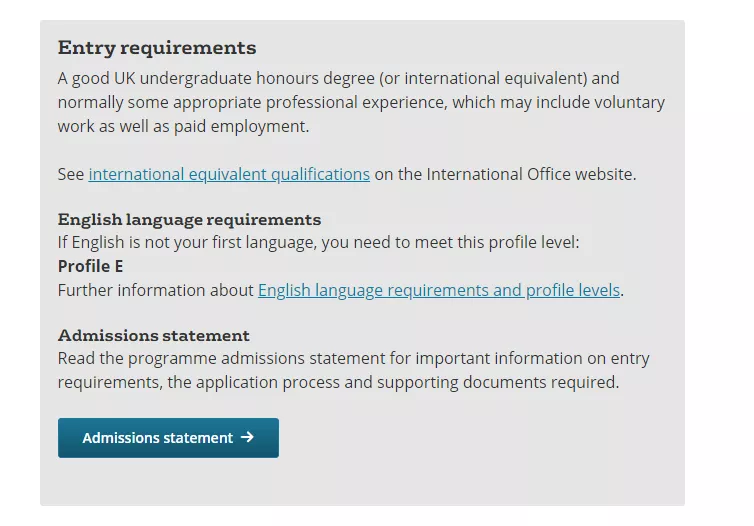Click the bold Admissions statement heading

coord(154,335)
